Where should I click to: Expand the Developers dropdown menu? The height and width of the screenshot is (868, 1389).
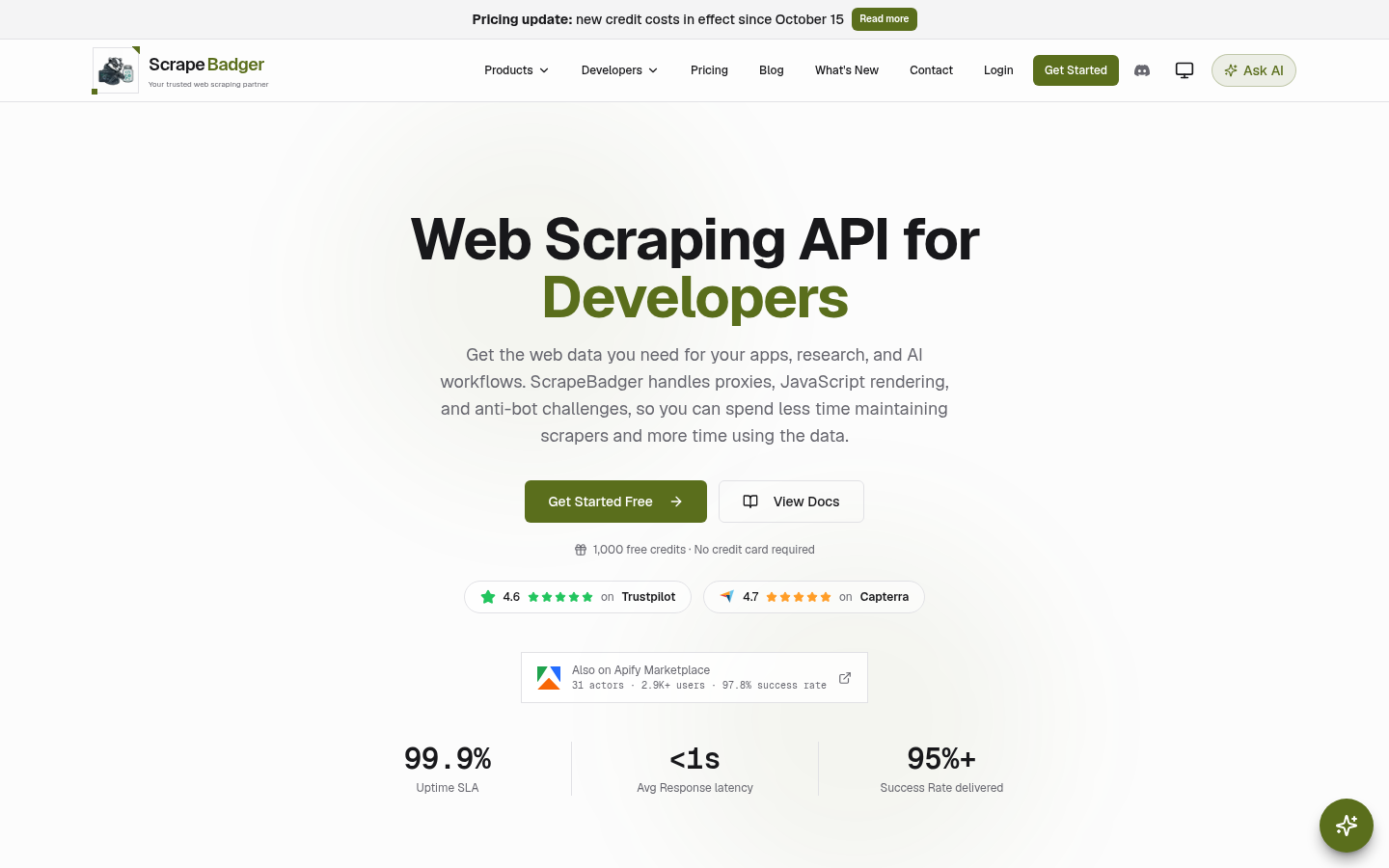tap(619, 70)
